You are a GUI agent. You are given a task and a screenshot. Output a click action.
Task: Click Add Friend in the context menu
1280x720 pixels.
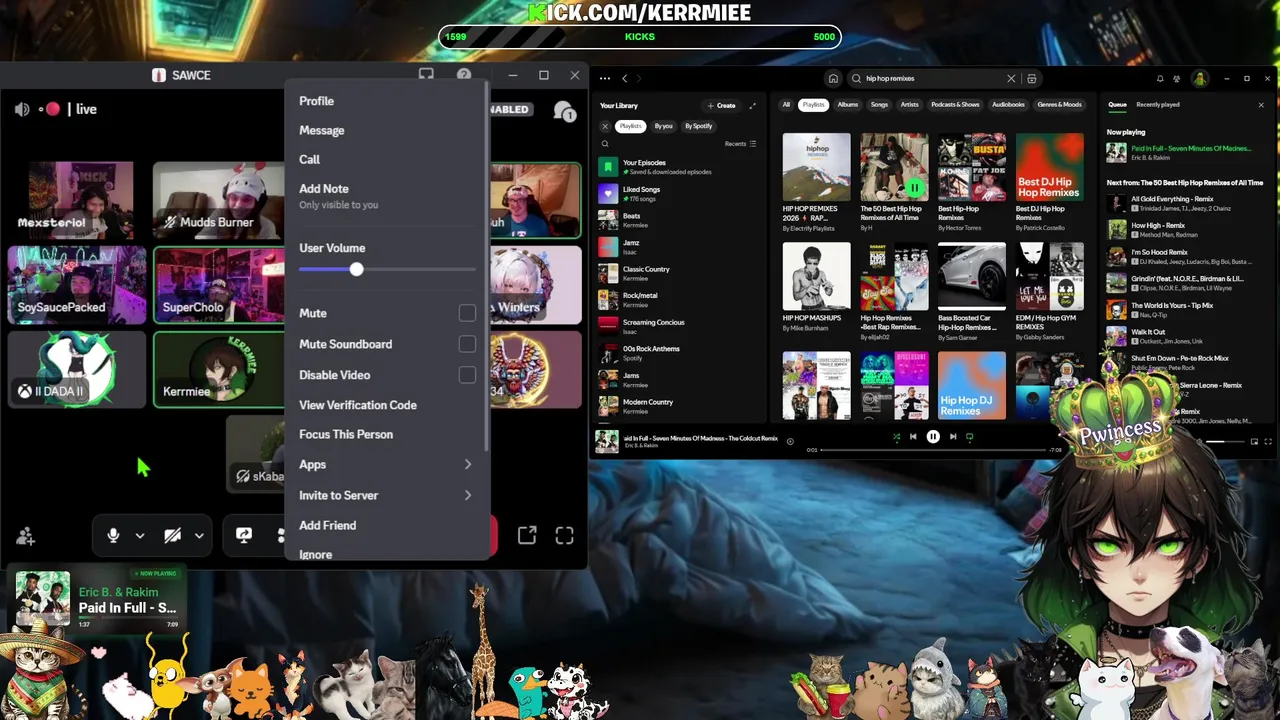(385, 525)
